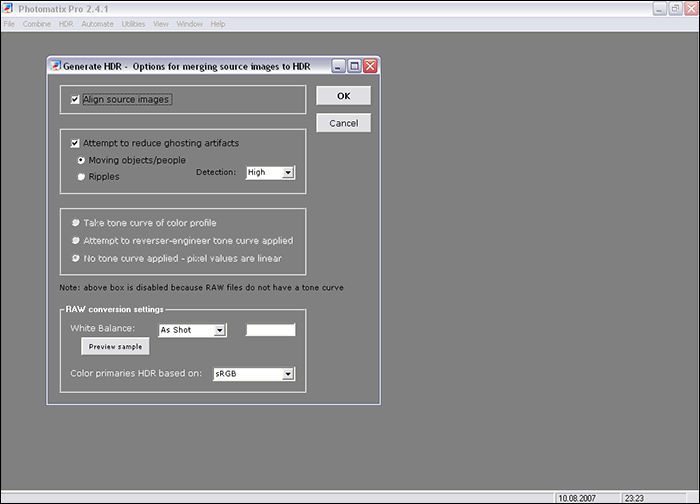Open the Help menu
Viewport: 700px width, 504px height.
coord(218,24)
